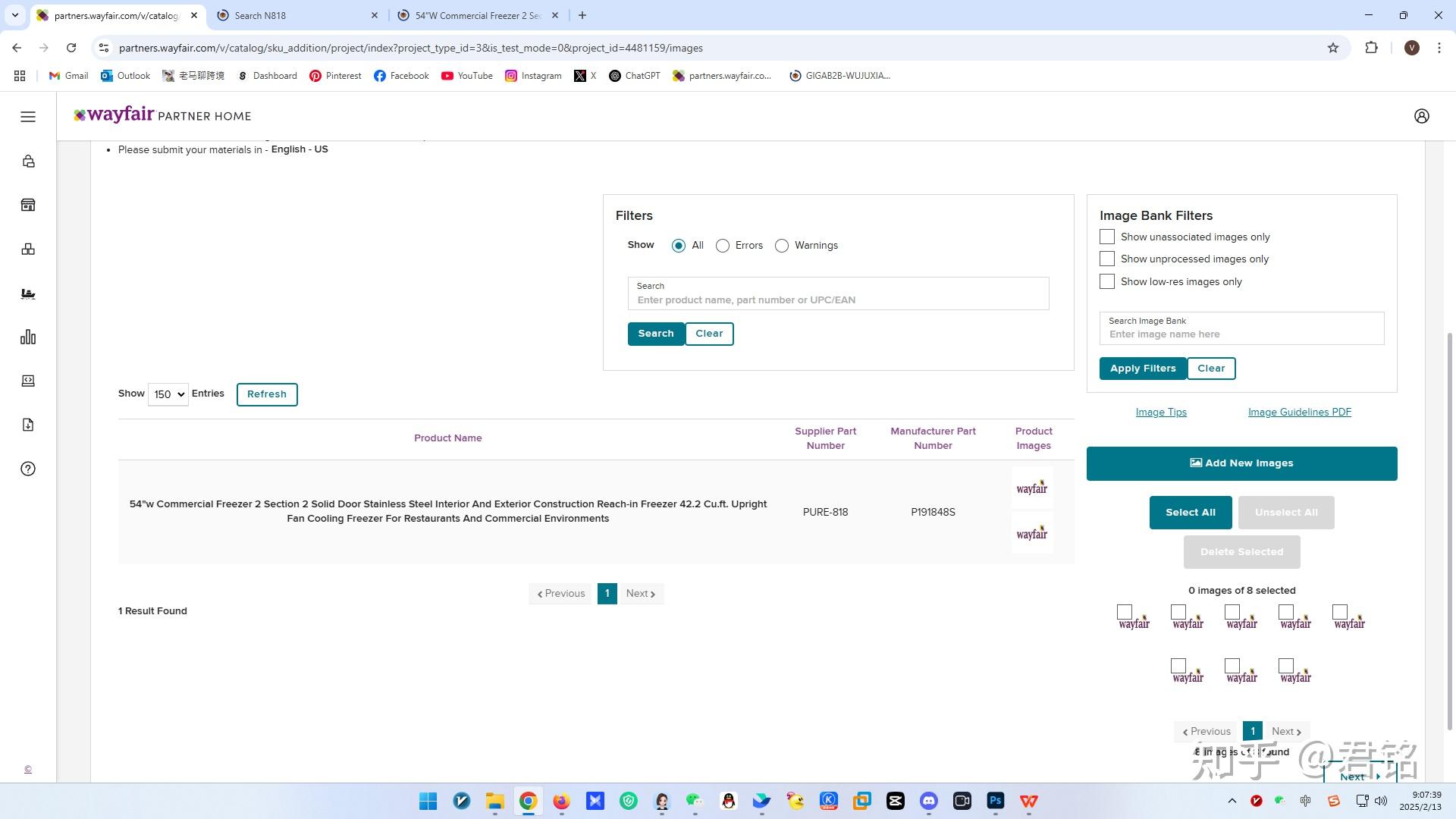Open the hamburger menu in Partner Home
The width and height of the screenshot is (1456, 819).
click(28, 116)
